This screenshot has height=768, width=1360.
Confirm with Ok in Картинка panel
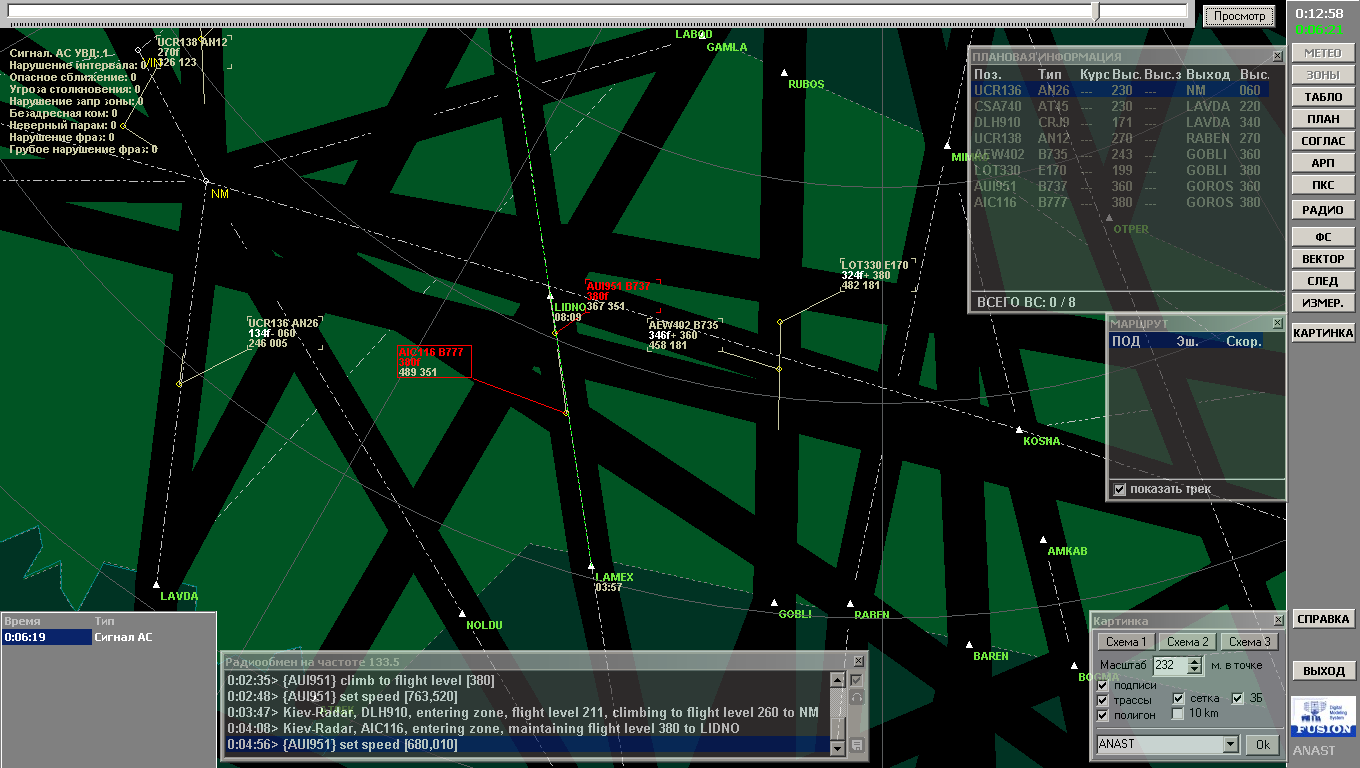(1262, 744)
